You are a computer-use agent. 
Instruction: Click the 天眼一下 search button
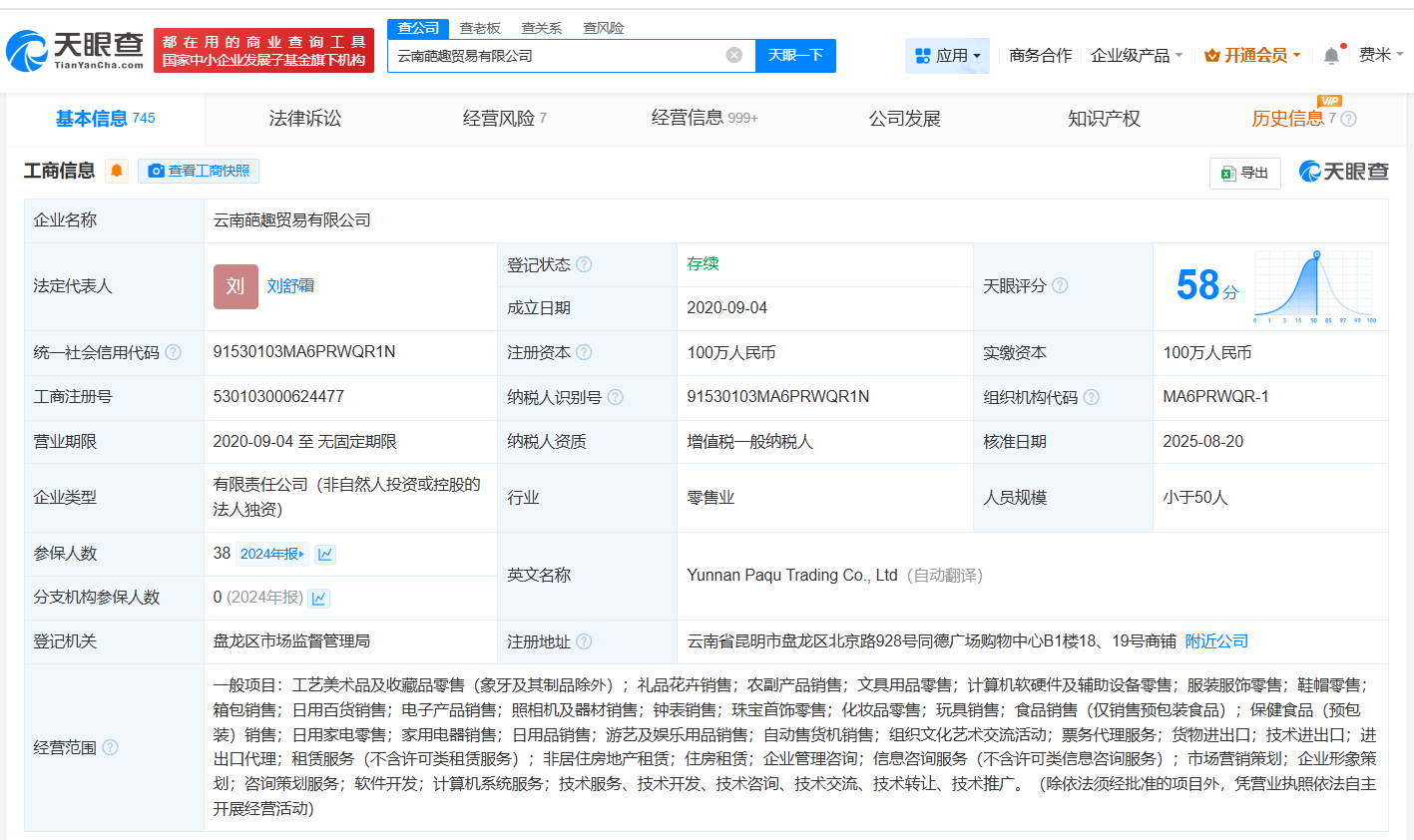[796, 56]
